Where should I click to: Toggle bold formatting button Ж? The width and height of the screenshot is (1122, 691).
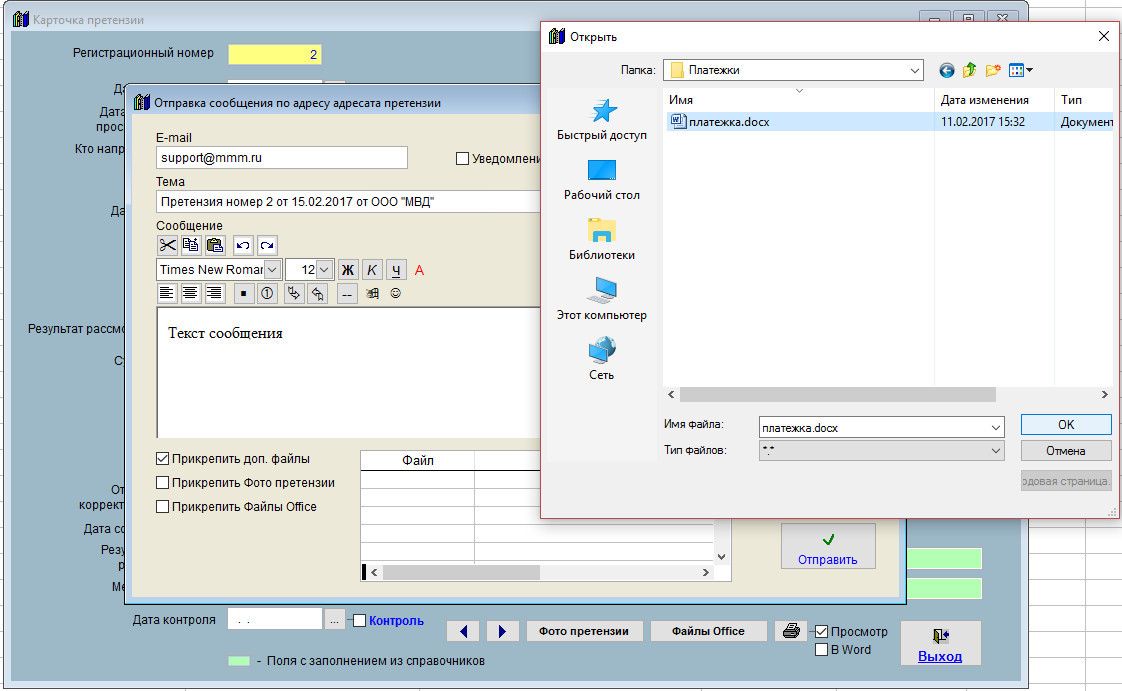pos(348,270)
